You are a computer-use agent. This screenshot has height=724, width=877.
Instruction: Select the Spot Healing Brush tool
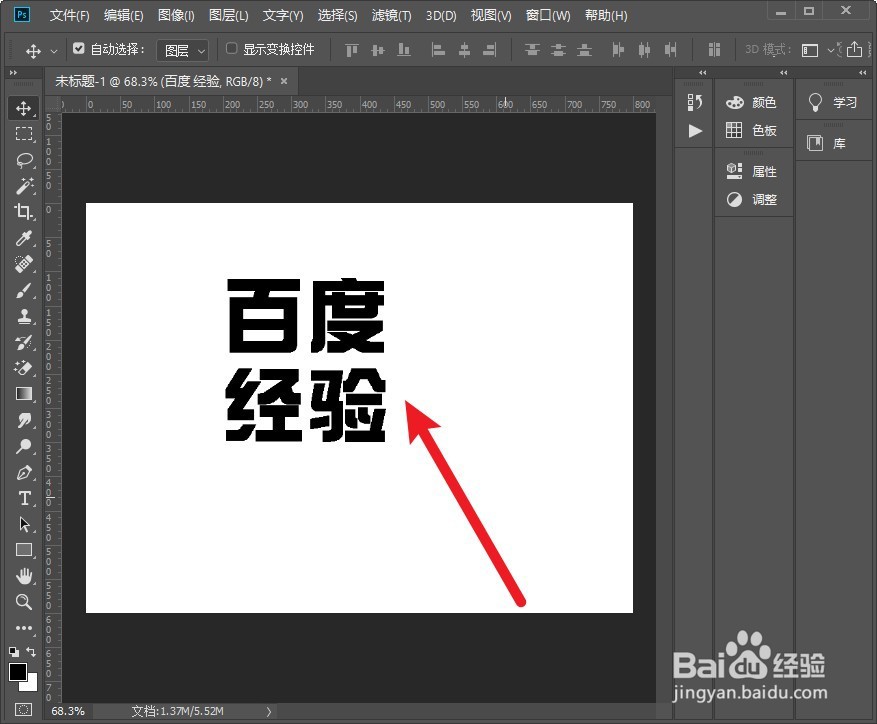(x=23, y=264)
